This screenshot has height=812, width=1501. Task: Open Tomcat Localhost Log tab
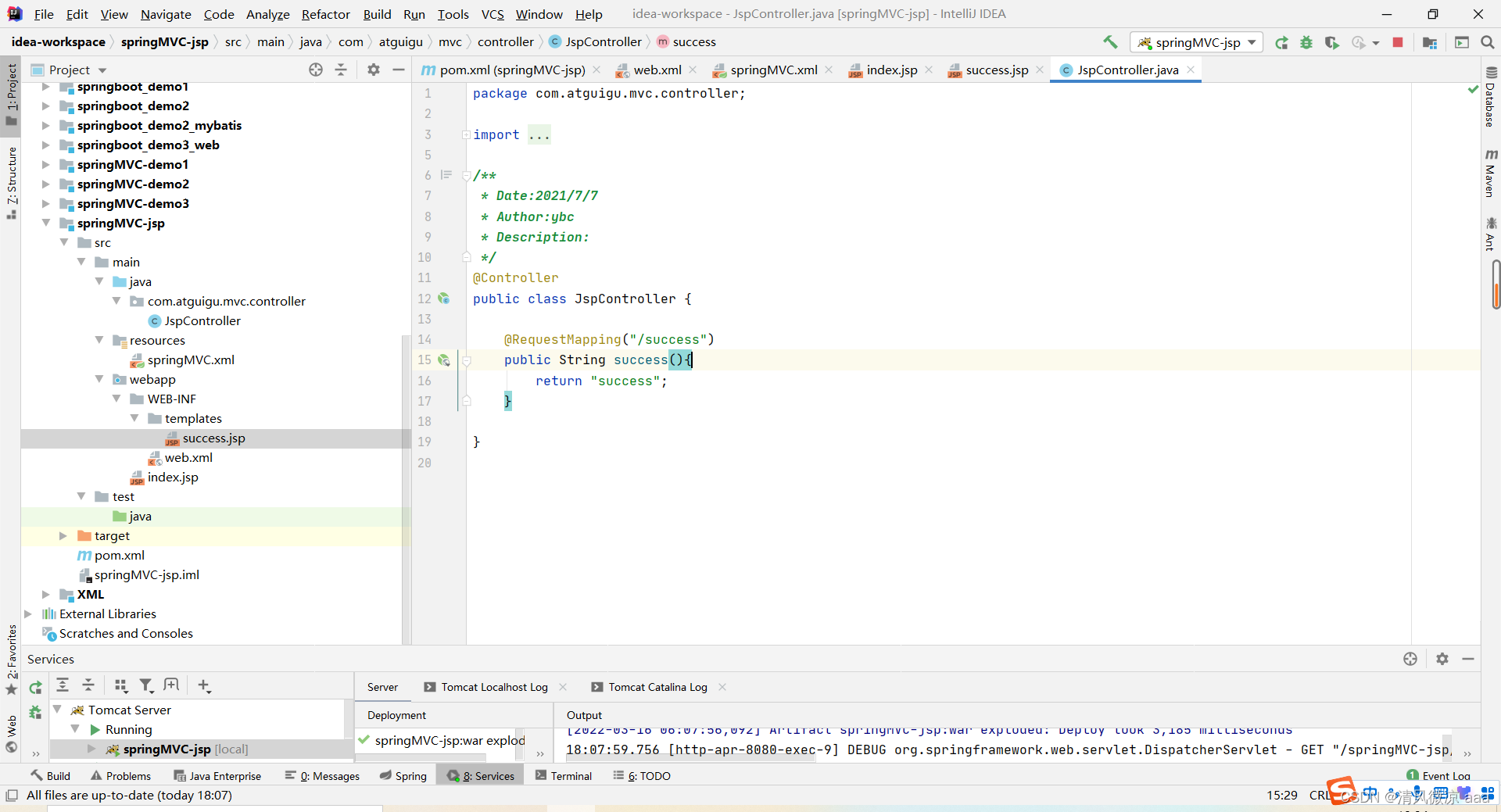coord(494,687)
